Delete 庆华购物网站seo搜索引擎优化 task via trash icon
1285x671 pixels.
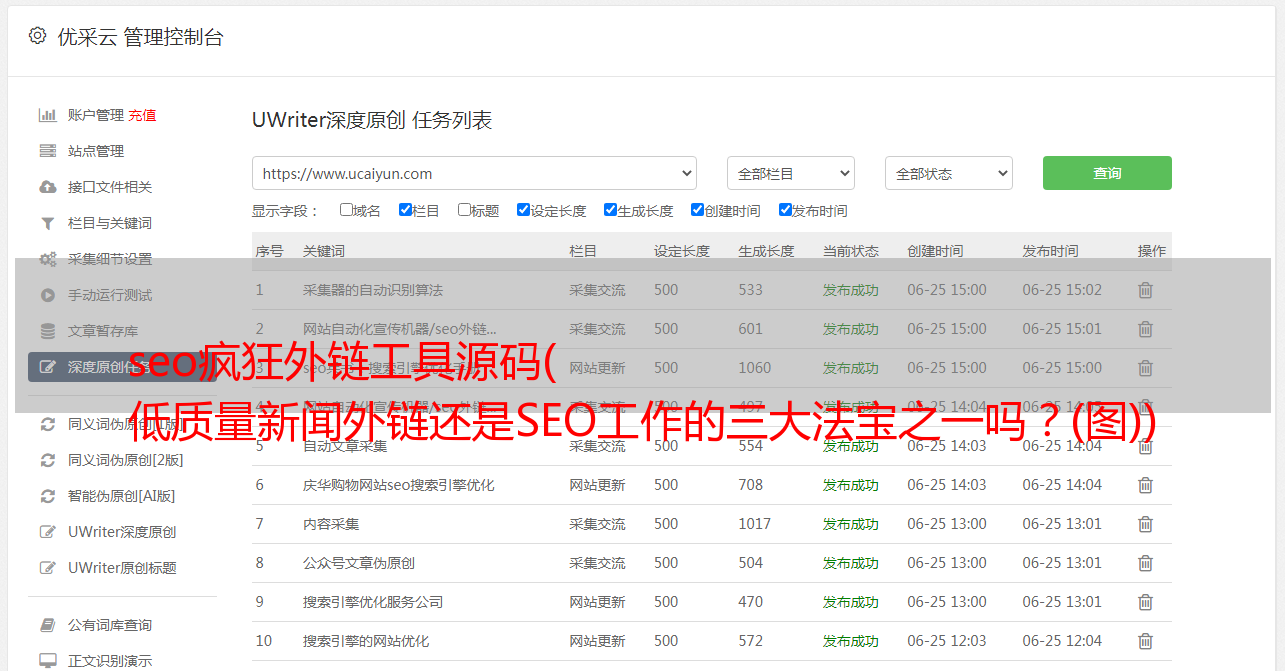tap(1145, 485)
